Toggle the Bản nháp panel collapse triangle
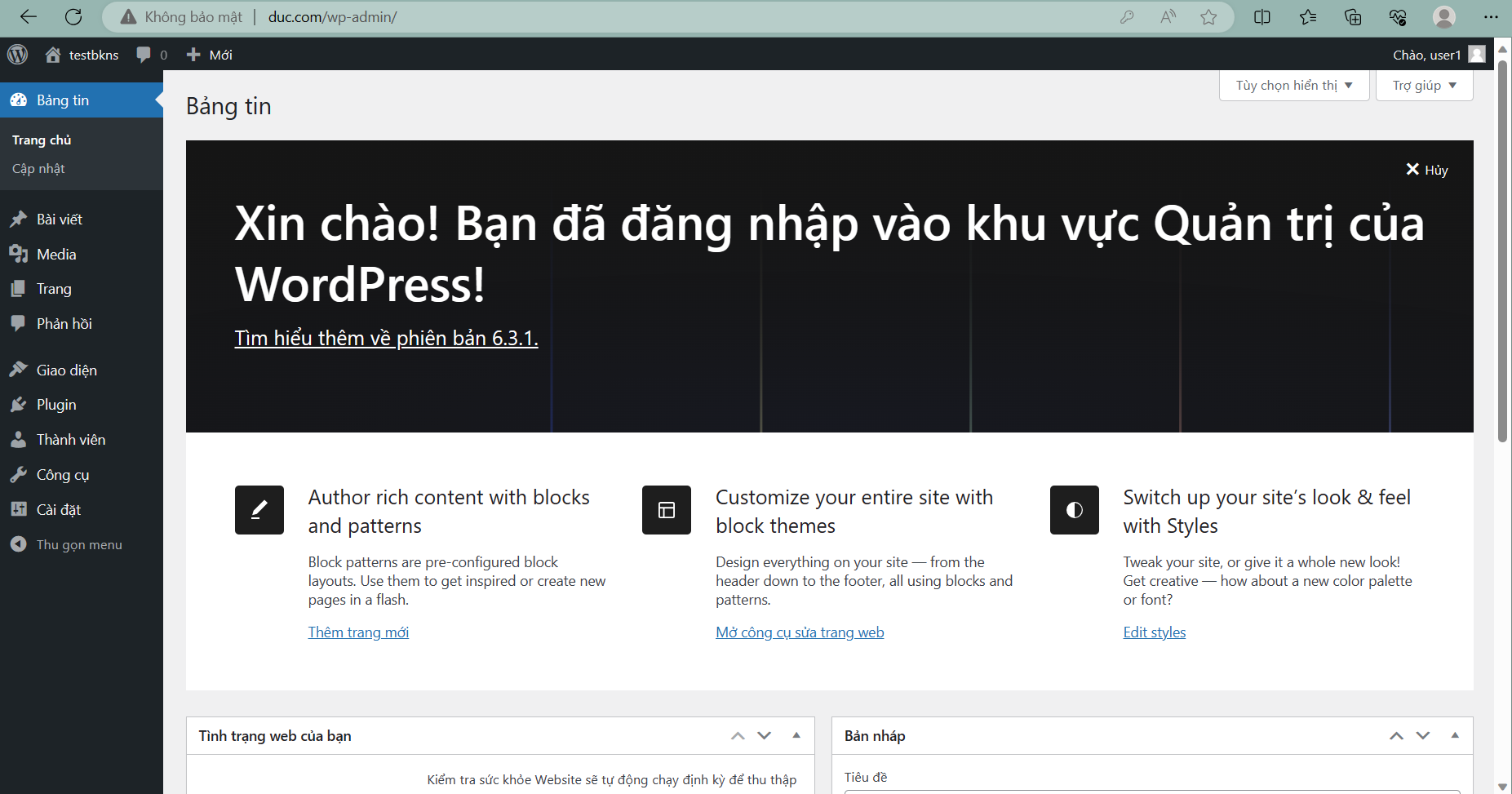This screenshot has height=794, width=1512. [x=1455, y=736]
